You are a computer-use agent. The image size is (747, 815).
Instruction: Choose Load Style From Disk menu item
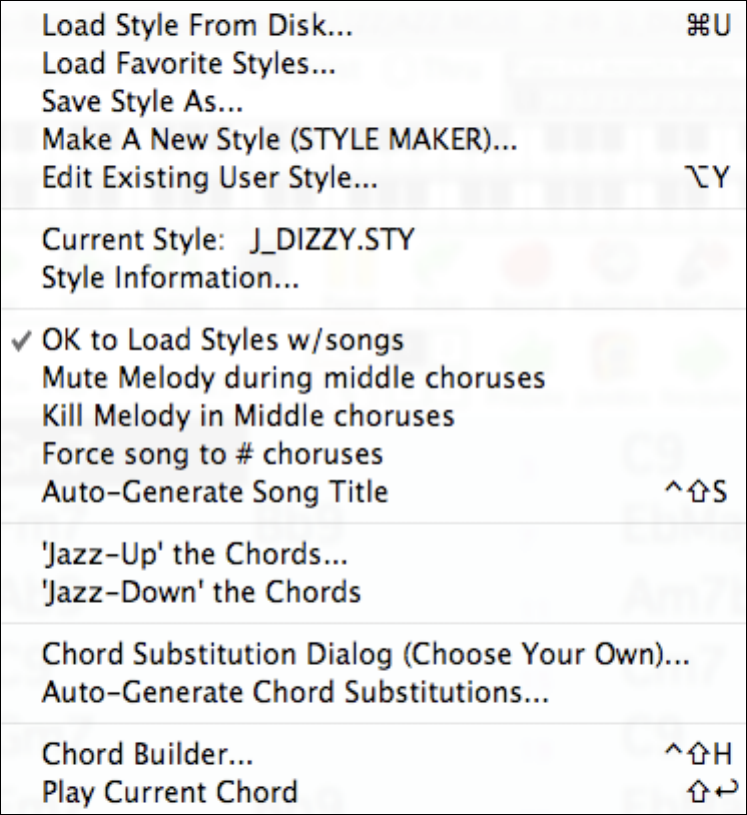197,28
